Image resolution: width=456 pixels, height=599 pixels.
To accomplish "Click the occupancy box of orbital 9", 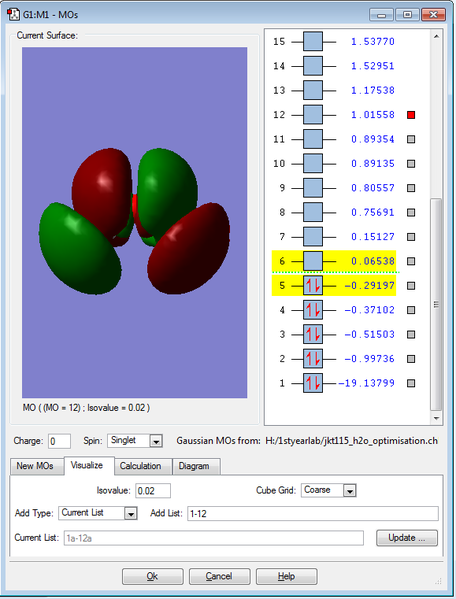I will coord(313,188).
